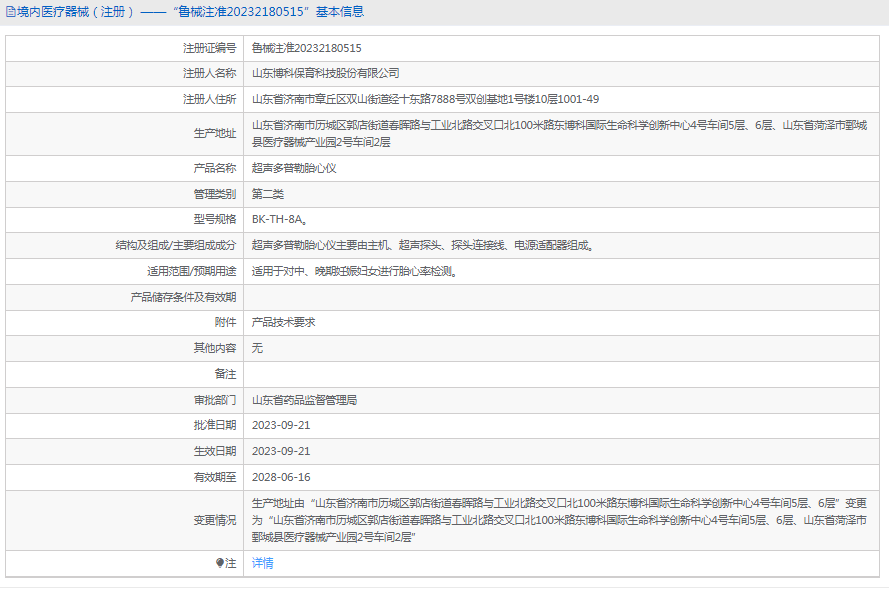
Task: Click the 生产地址 label
Action: [215, 134]
